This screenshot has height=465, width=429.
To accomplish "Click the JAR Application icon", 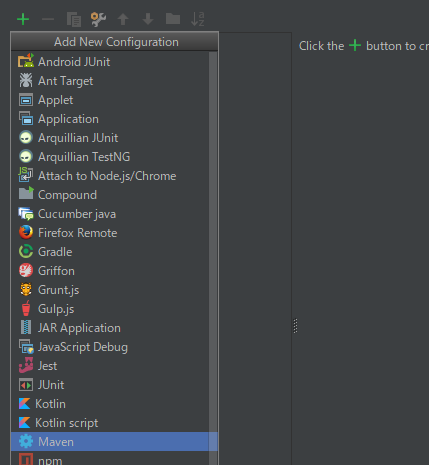I will coord(26,328).
